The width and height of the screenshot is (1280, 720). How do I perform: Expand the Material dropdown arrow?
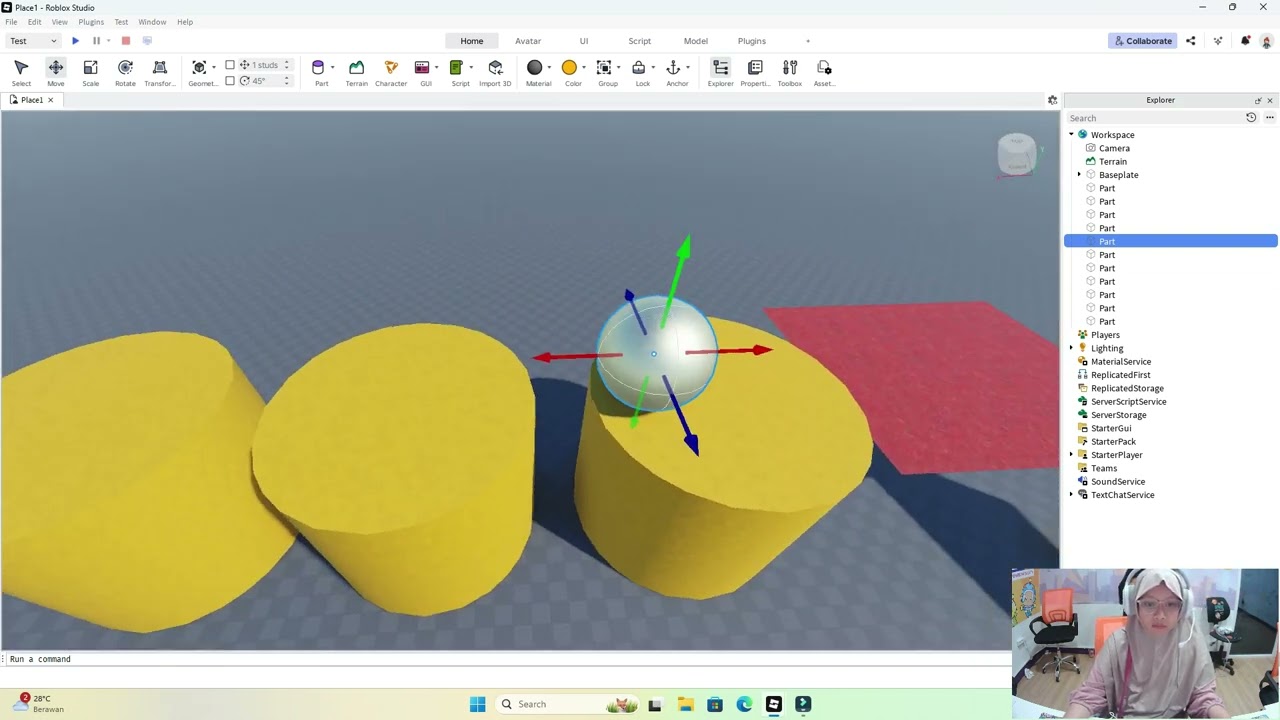[549, 68]
